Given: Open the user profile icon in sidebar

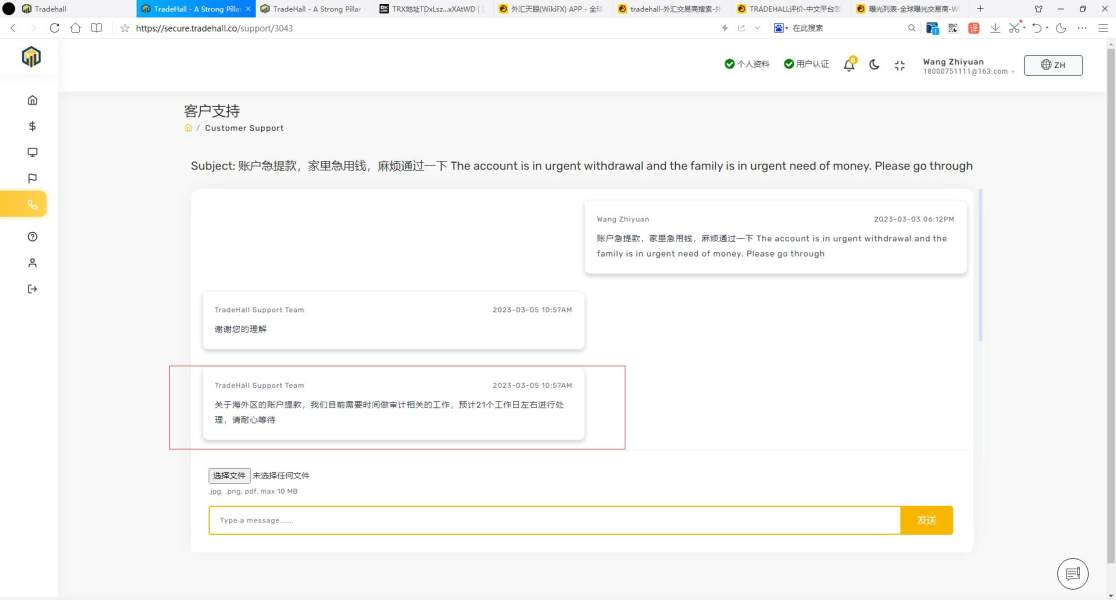Looking at the screenshot, I should click(32, 263).
